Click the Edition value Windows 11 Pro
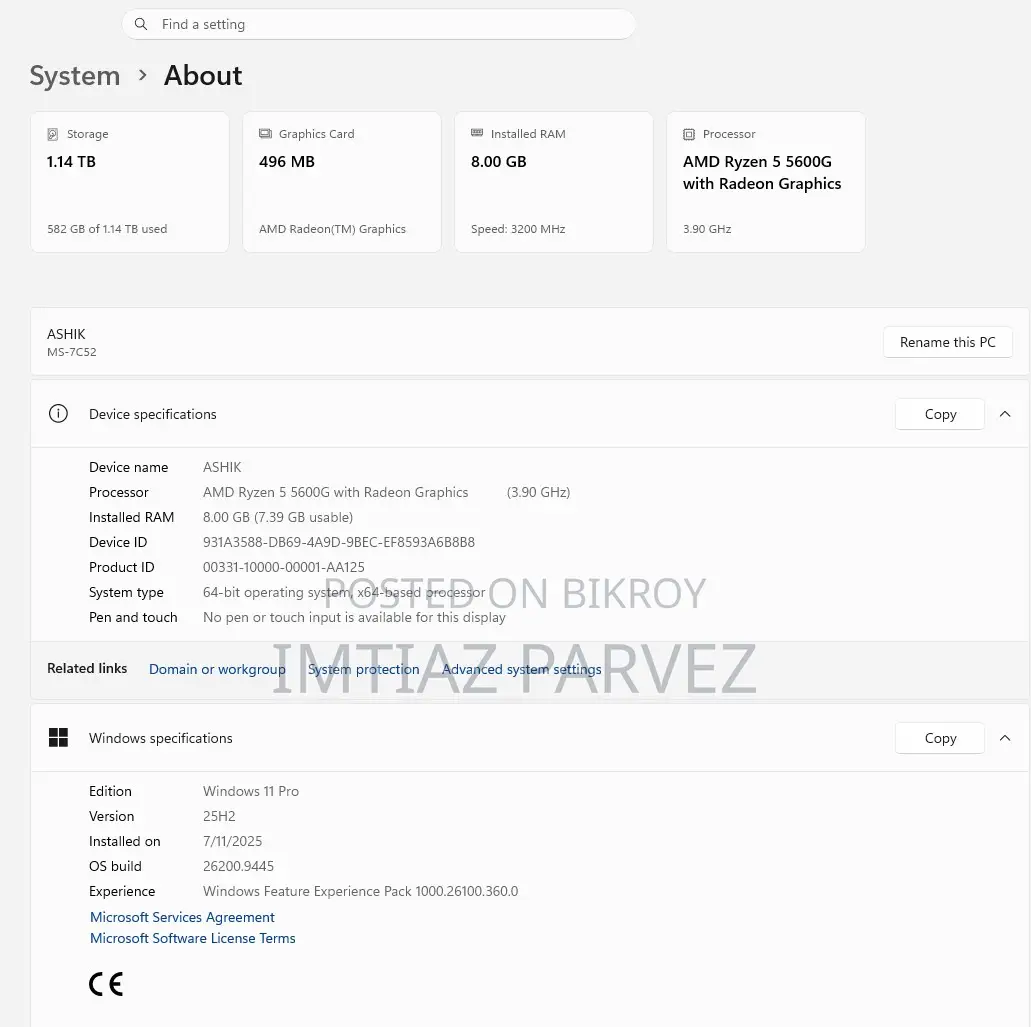 [251, 792]
